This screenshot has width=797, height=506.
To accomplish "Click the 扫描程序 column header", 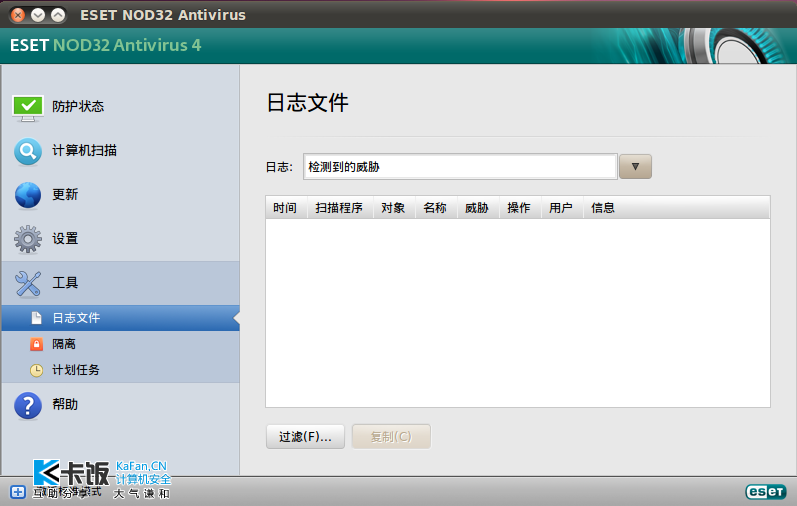I will tap(339, 208).
